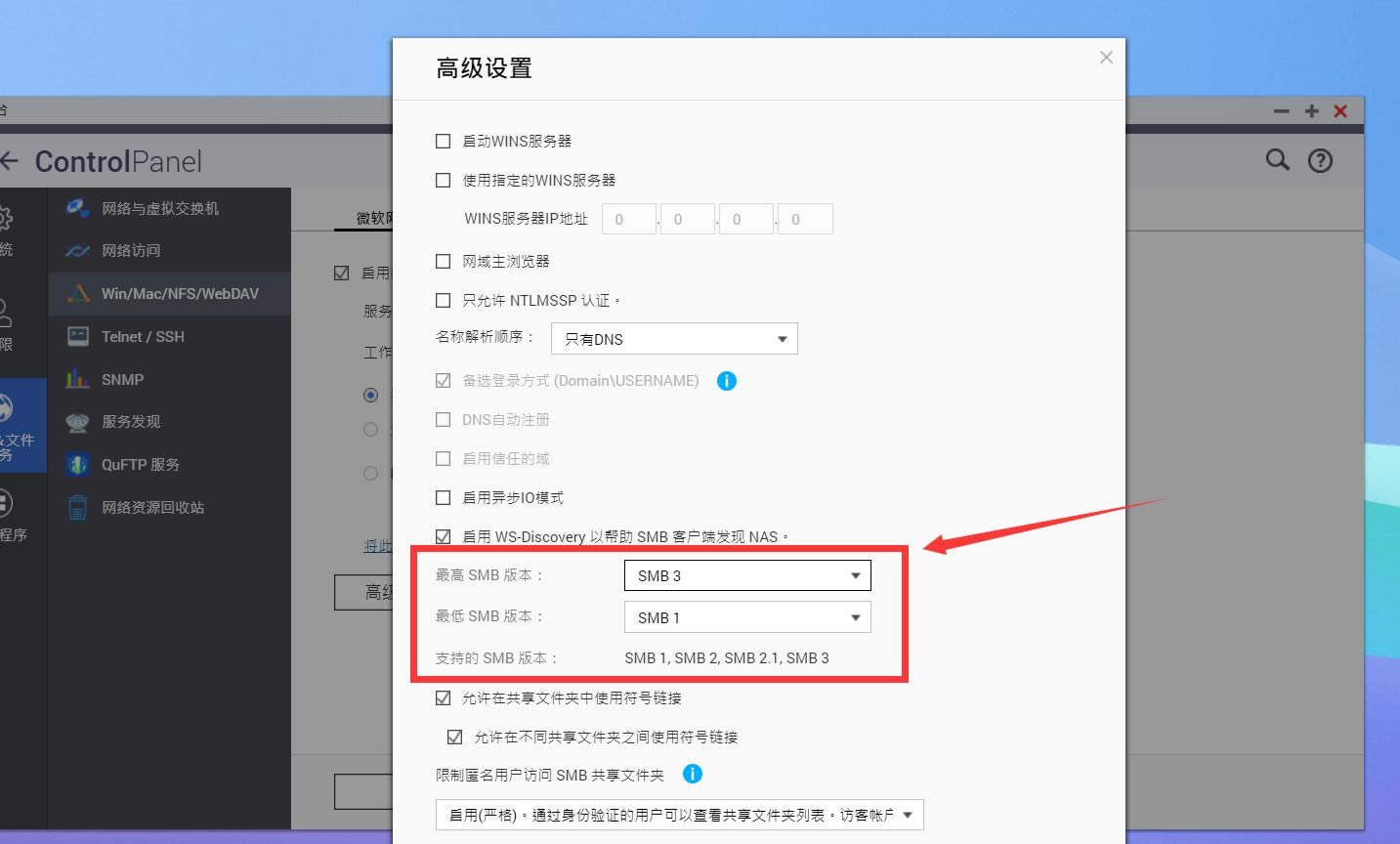Image resolution: width=1400 pixels, height=844 pixels.
Task: Click the search magnifier in ControlPanel
Action: [x=1278, y=160]
